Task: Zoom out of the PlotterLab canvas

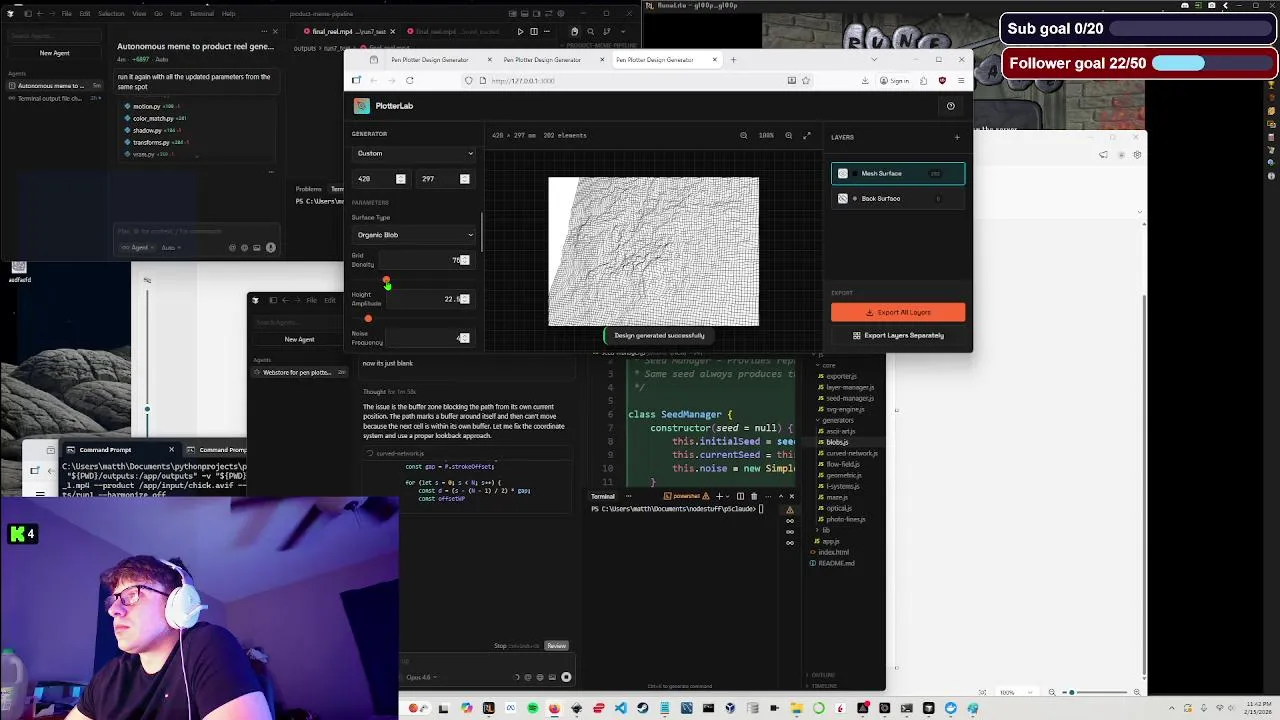Action: [743, 135]
